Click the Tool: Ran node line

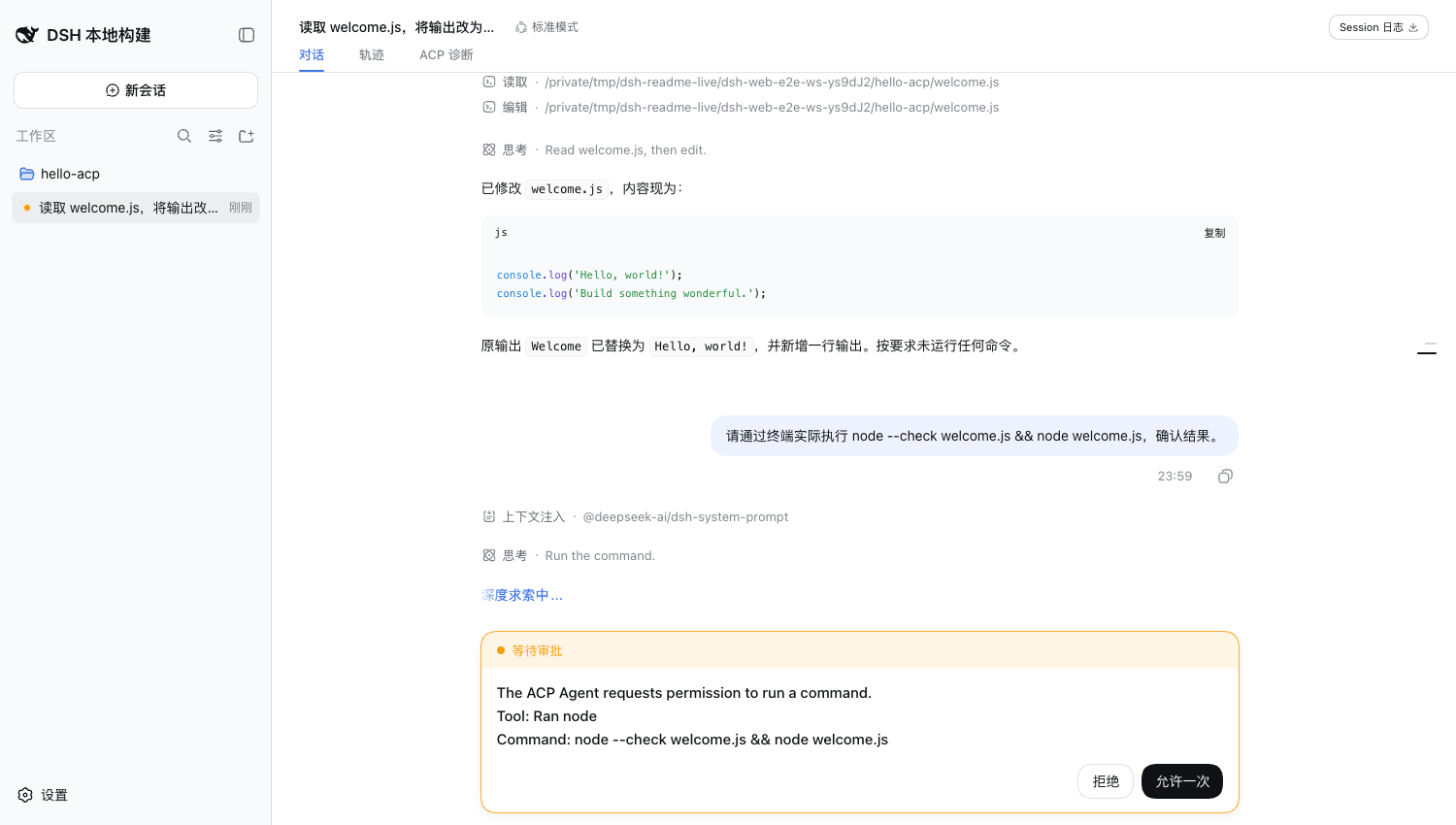pos(546,716)
